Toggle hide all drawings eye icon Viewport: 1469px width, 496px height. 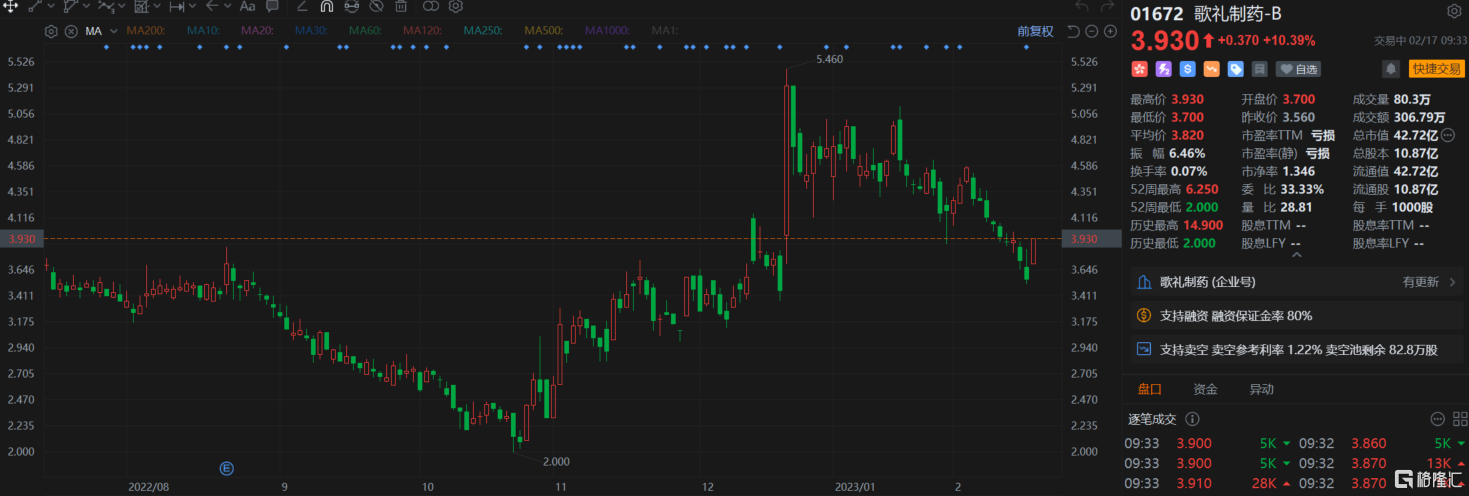[x=376, y=6]
